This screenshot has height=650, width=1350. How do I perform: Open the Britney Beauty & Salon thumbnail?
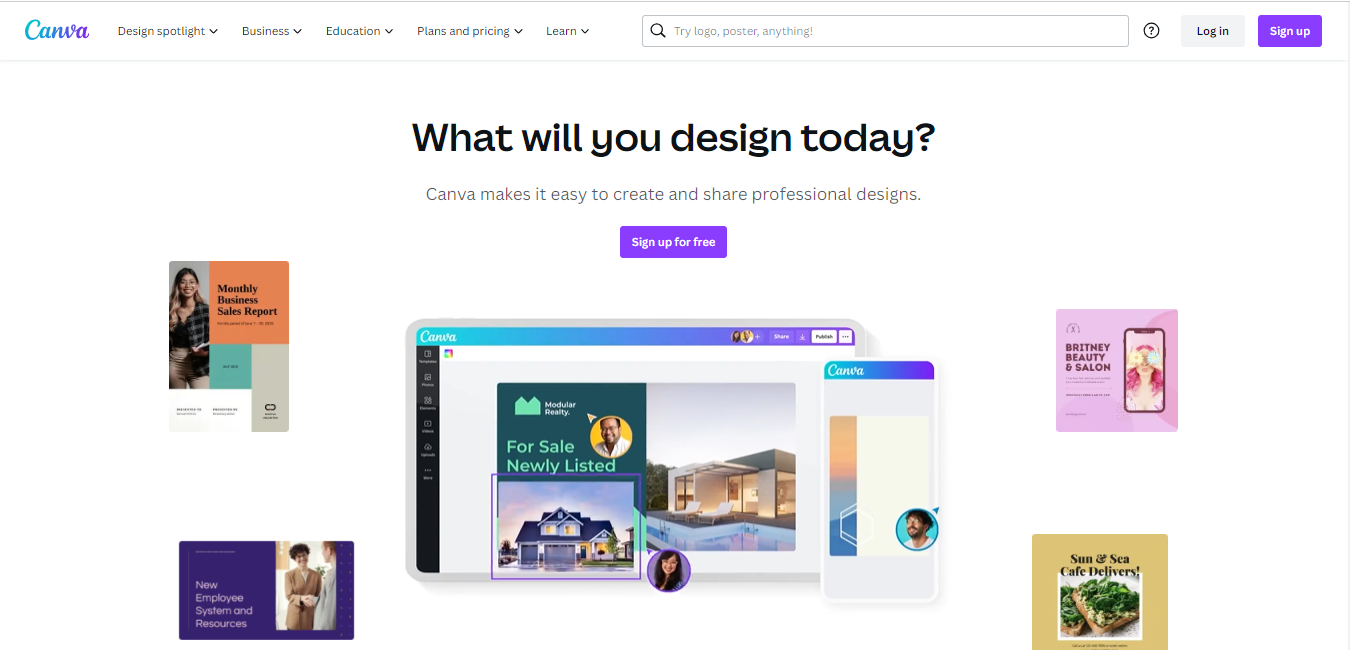[x=1117, y=370]
